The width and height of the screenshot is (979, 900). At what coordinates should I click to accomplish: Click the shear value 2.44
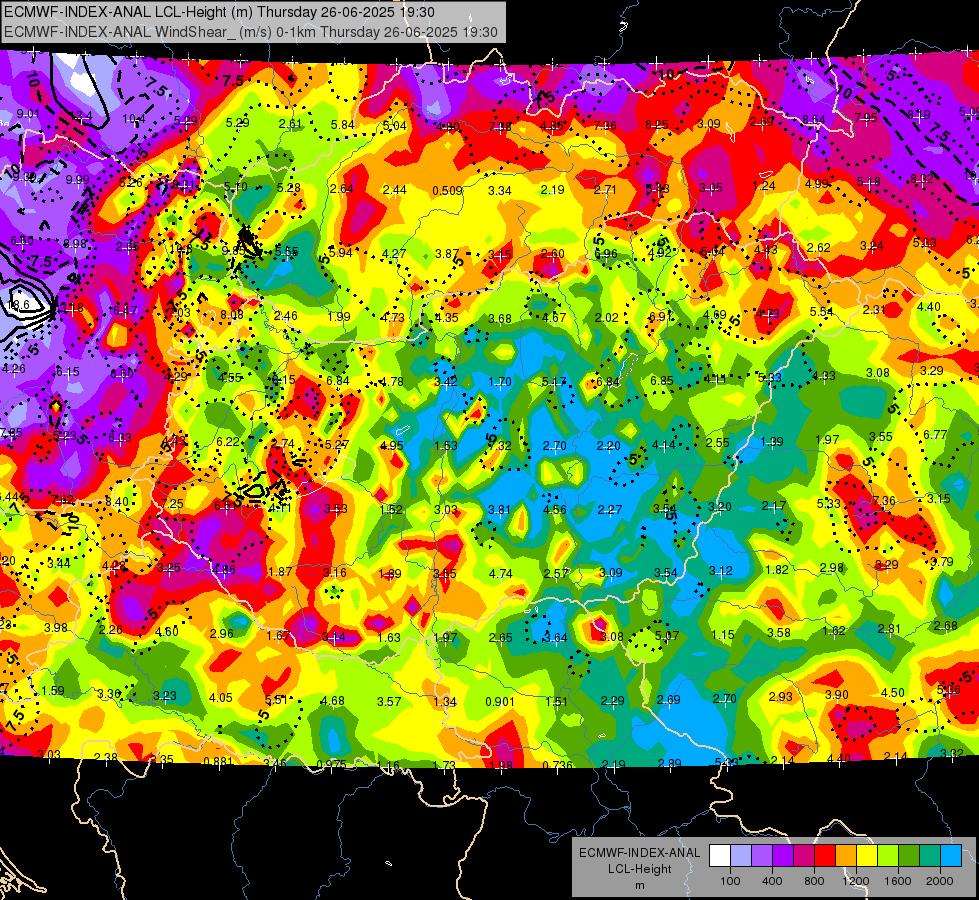click(395, 189)
